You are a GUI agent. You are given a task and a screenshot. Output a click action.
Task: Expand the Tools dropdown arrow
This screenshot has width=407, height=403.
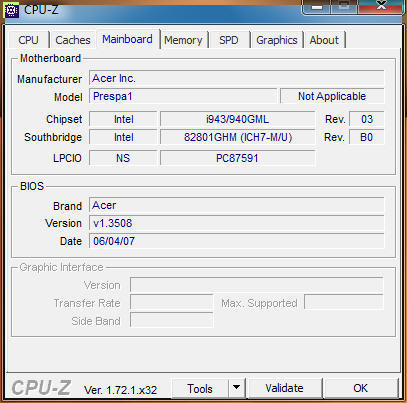pos(237,388)
